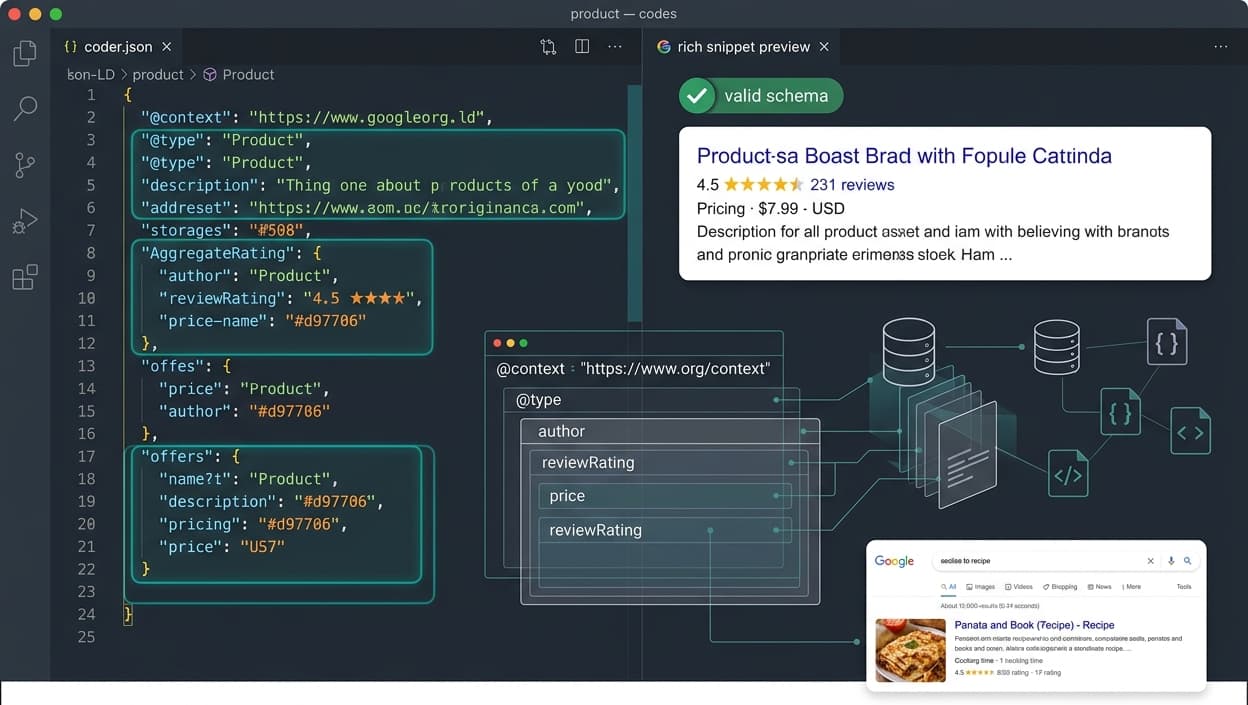This screenshot has width=1248, height=705.
Task: Click line number 8 in the gutter
Action: (x=91, y=253)
